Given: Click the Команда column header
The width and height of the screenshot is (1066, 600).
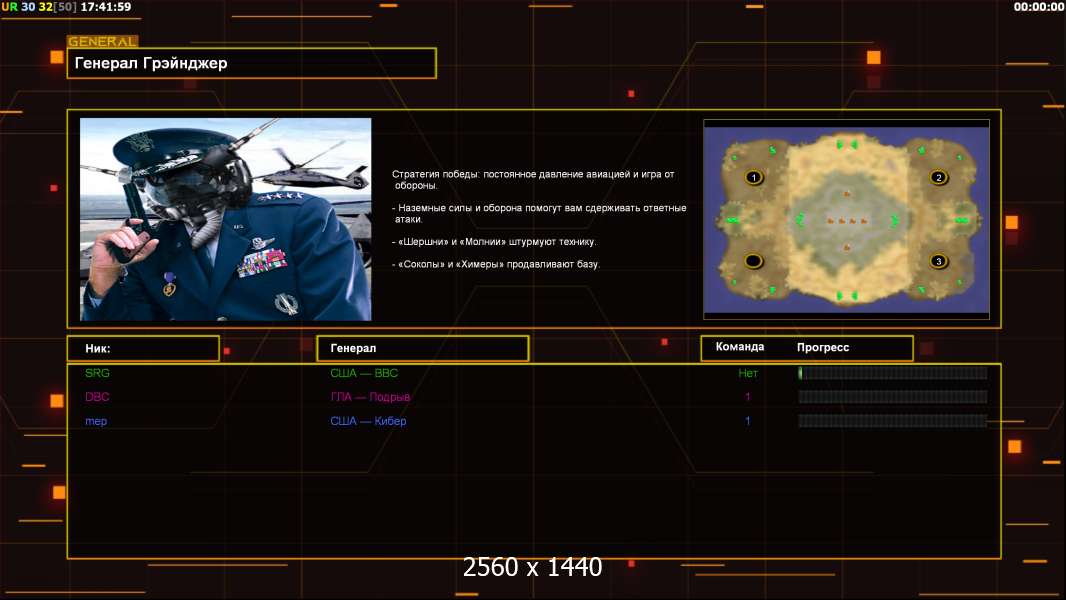Looking at the screenshot, I should click(740, 347).
